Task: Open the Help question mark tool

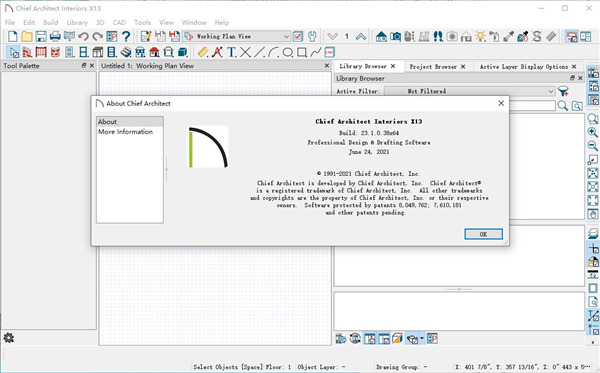Action: 126,36
